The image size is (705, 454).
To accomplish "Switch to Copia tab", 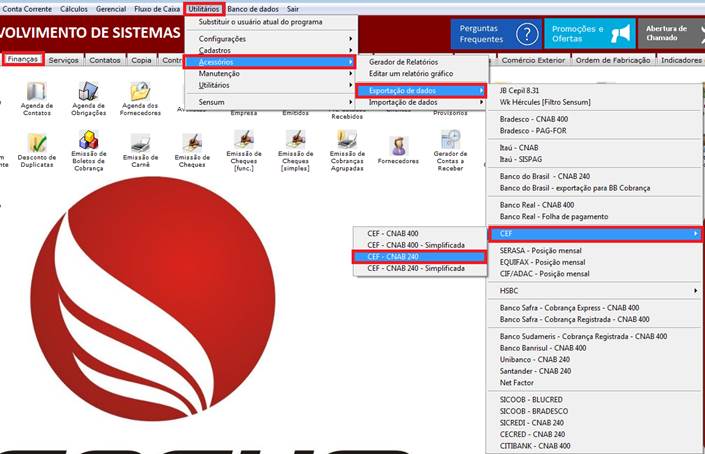I will 141,60.
